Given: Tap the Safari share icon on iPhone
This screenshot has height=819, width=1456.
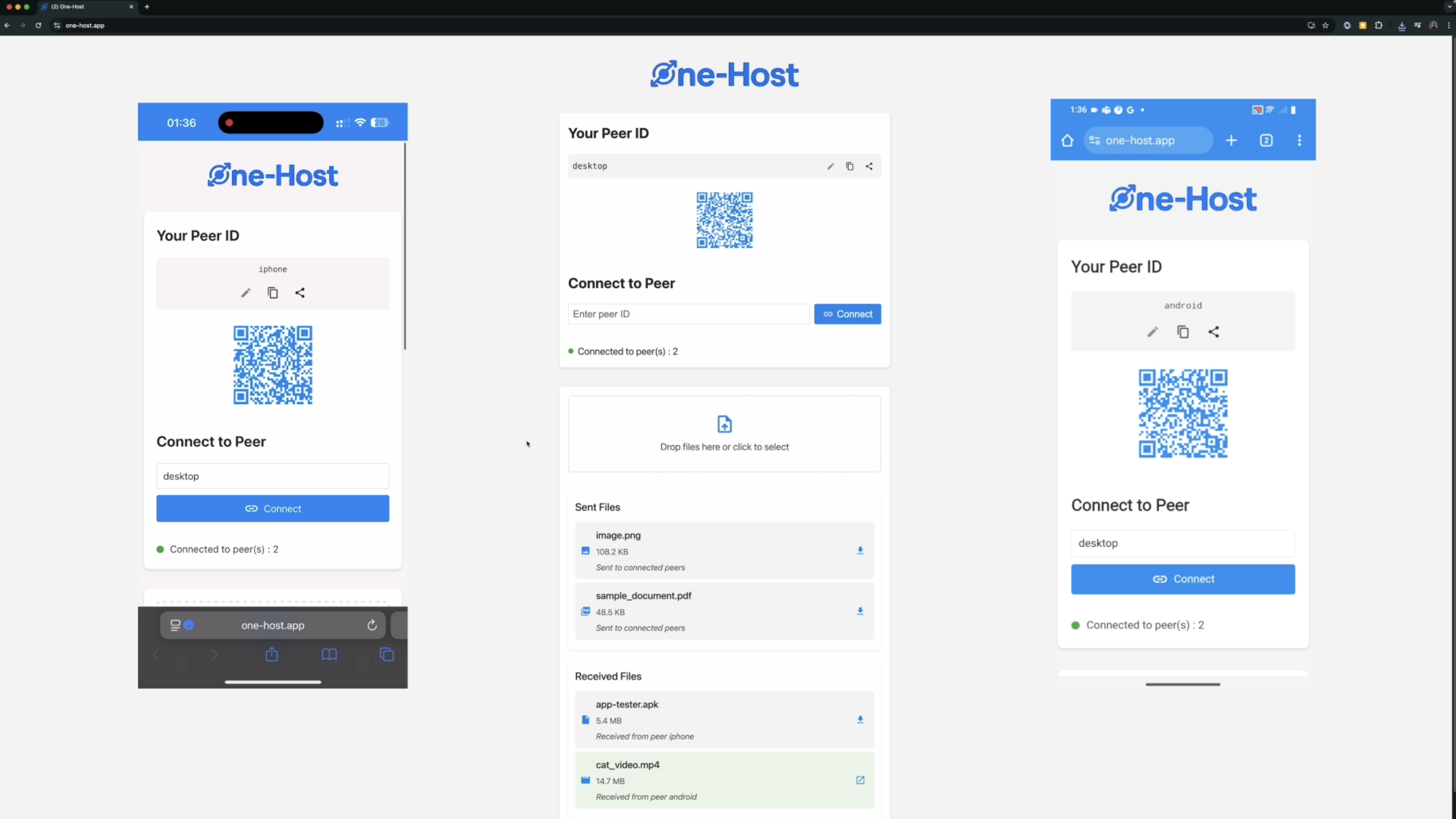Looking at the screenshot, I should pyautogui.click(x=272, y=654).
